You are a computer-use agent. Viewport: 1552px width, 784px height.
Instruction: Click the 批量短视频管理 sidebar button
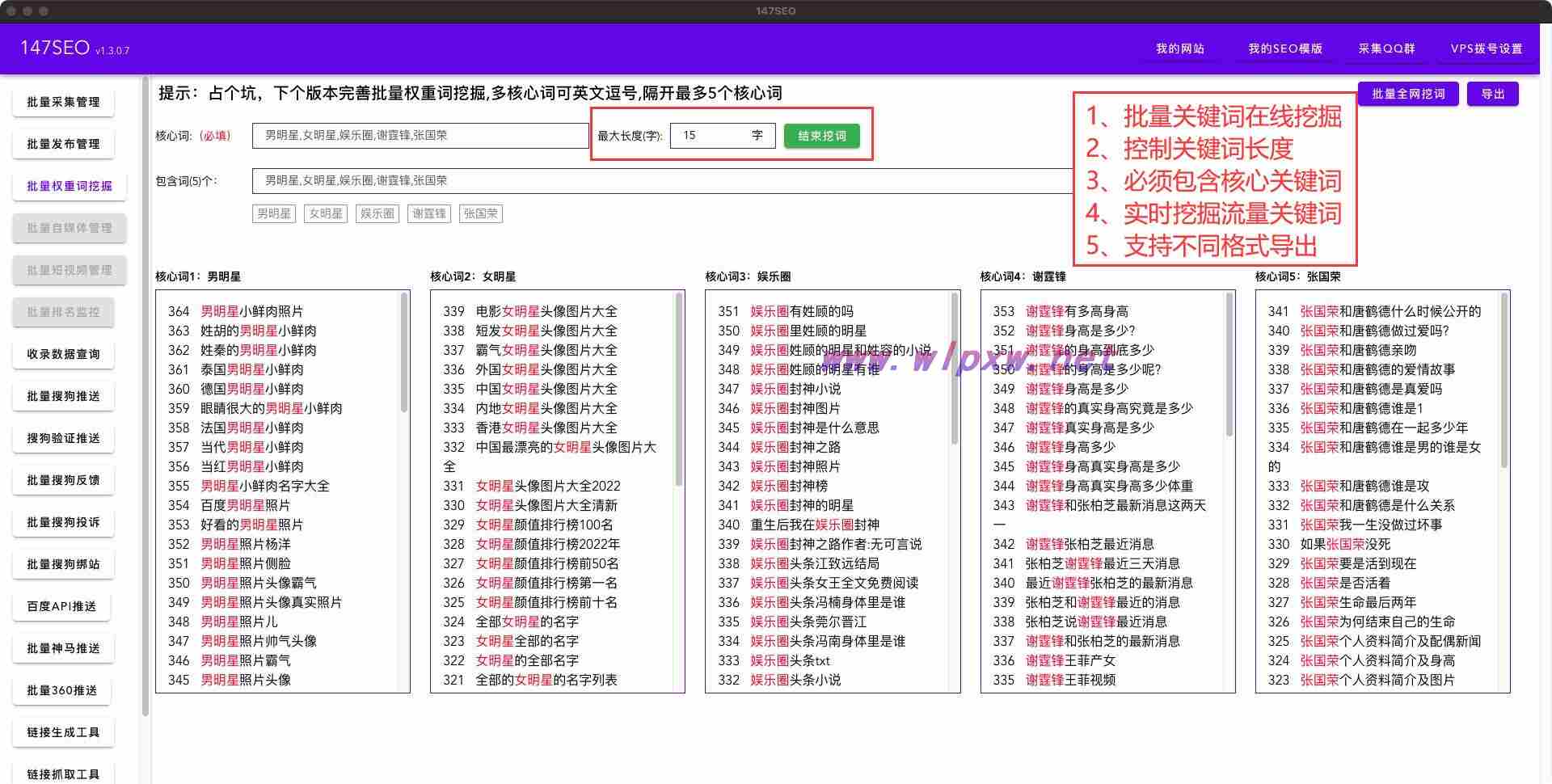(70, 270)
